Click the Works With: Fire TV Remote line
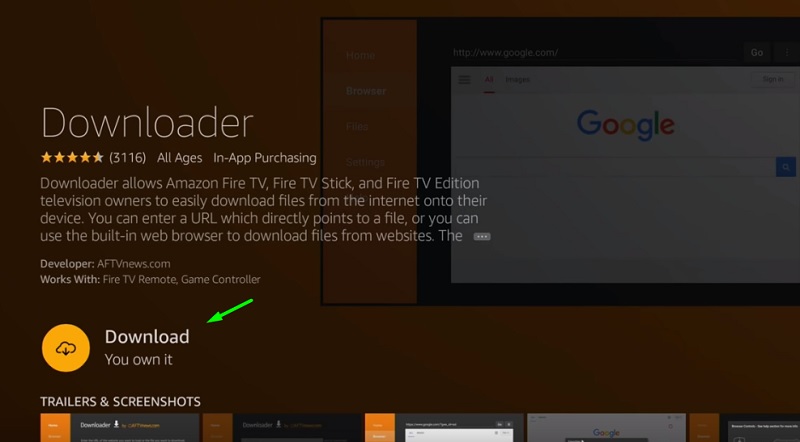The image size is (800, 442). [151, 279]
